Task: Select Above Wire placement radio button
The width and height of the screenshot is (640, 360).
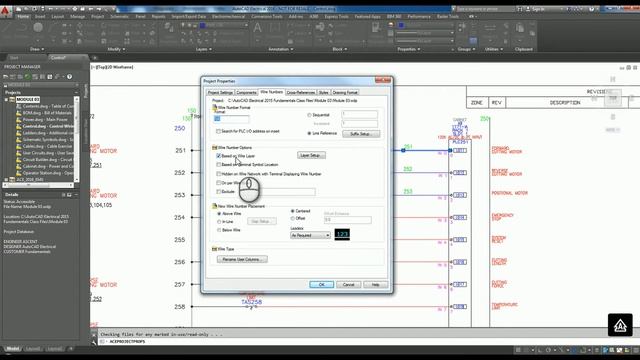Action: [219, 214]
